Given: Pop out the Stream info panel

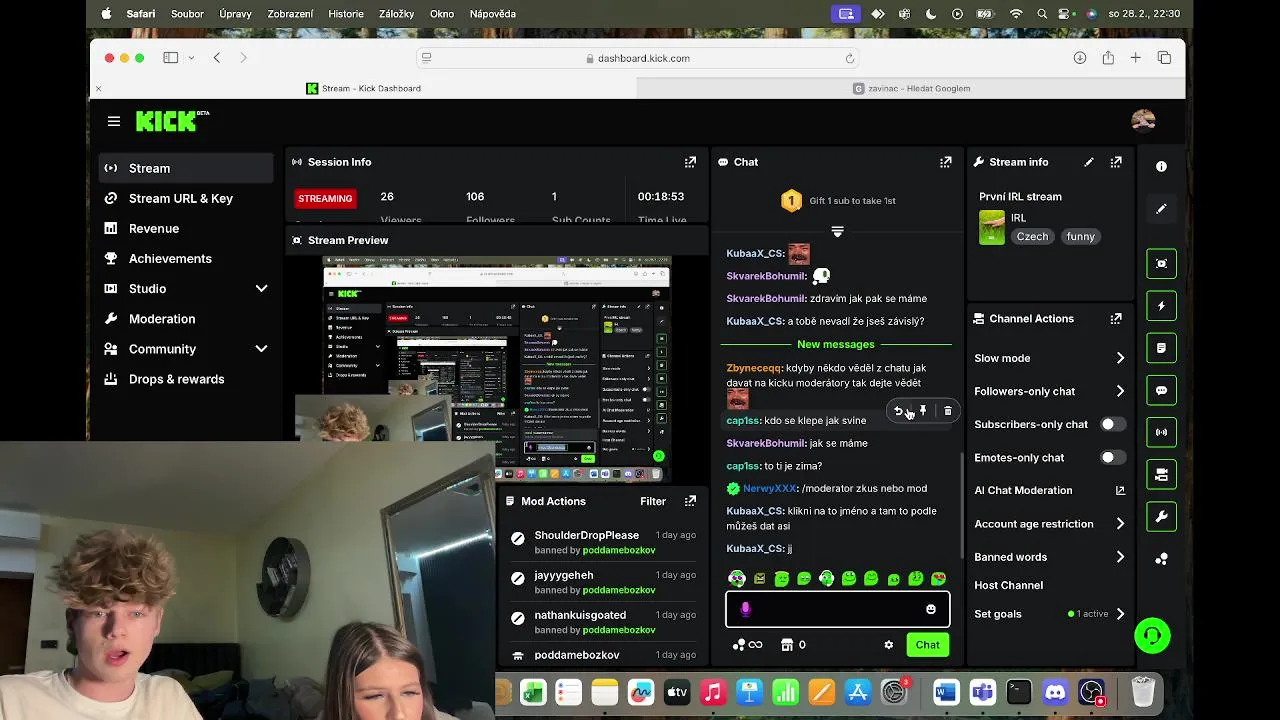Looking at the screenshot, I should click(x=1116, y=162).
